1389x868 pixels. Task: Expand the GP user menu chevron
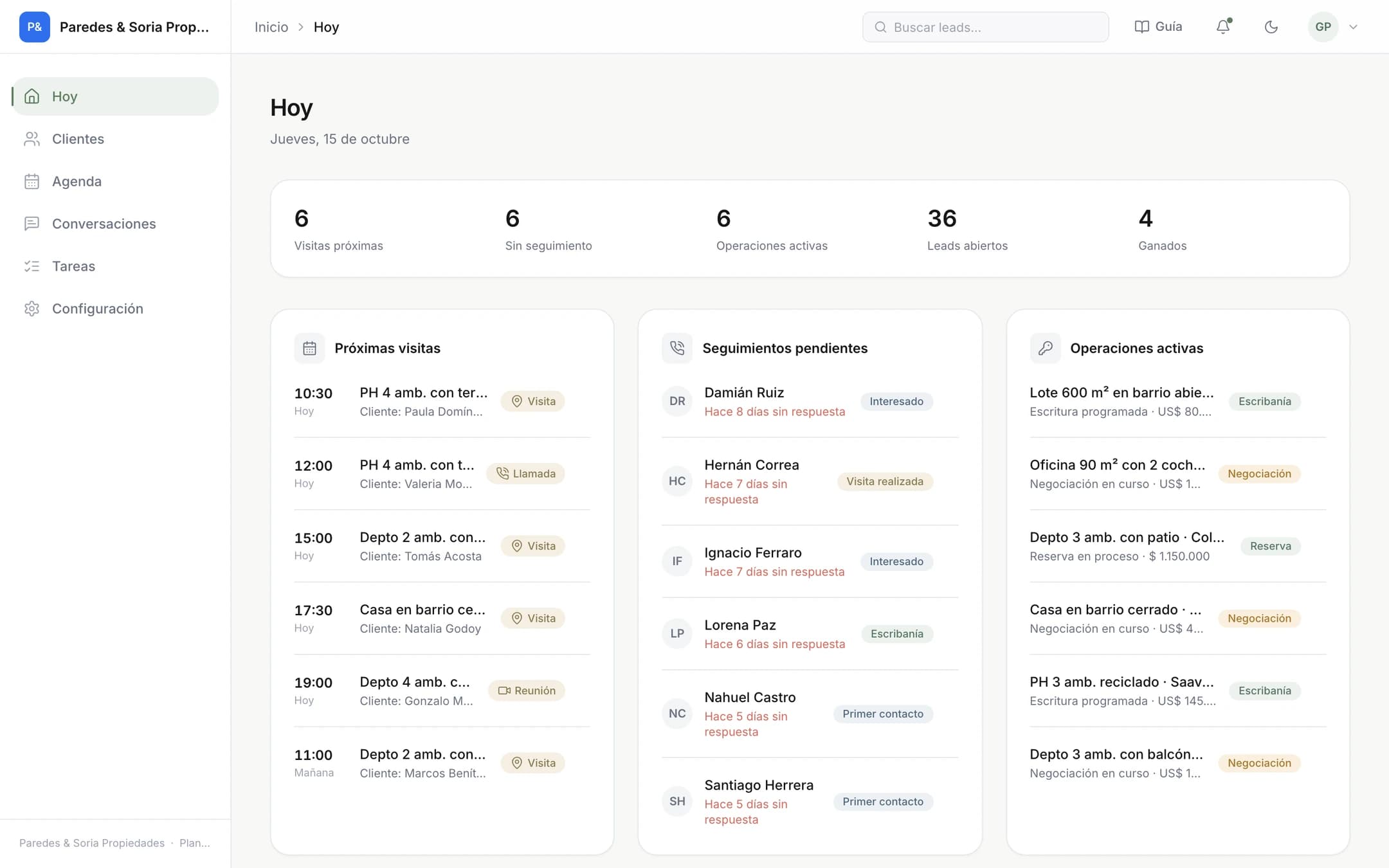coord(1353,27)
